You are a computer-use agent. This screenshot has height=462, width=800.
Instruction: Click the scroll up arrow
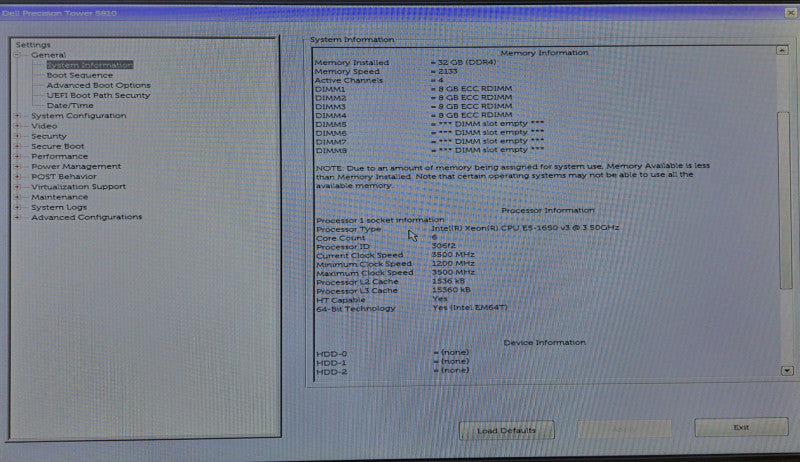click(x=782, y=50)
